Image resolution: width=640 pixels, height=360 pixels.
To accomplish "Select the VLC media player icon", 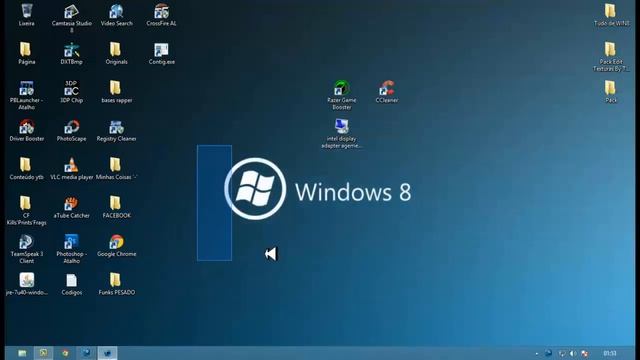I will 71,165.
